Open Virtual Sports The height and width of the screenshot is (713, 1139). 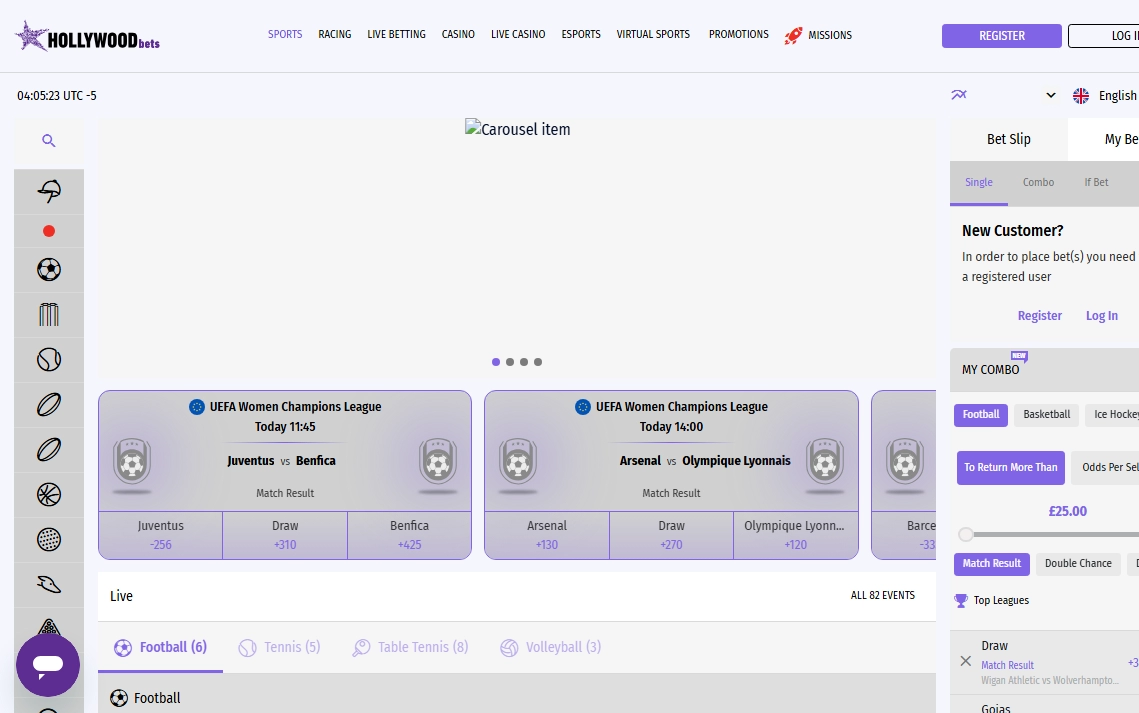pos(653,34)
